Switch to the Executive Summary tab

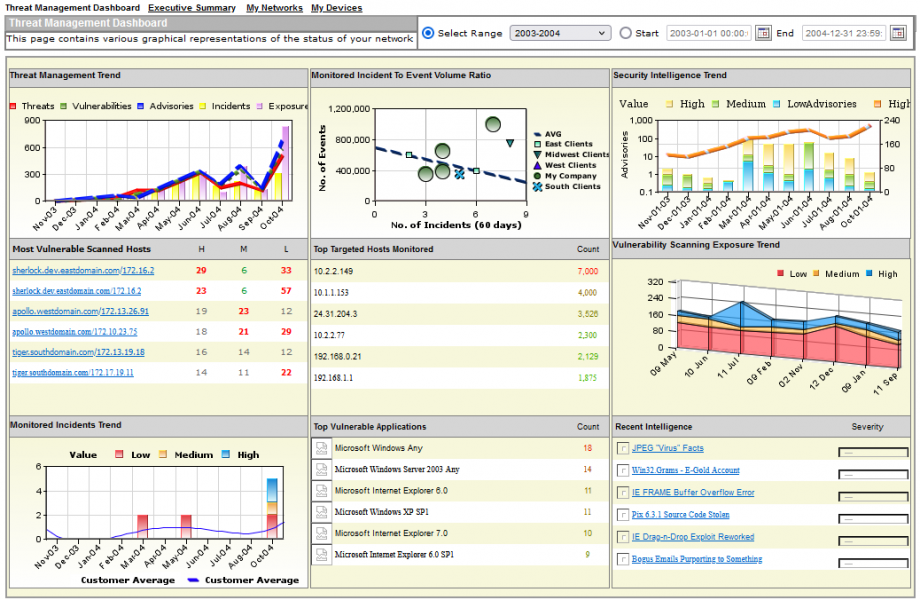coord(192,8)
